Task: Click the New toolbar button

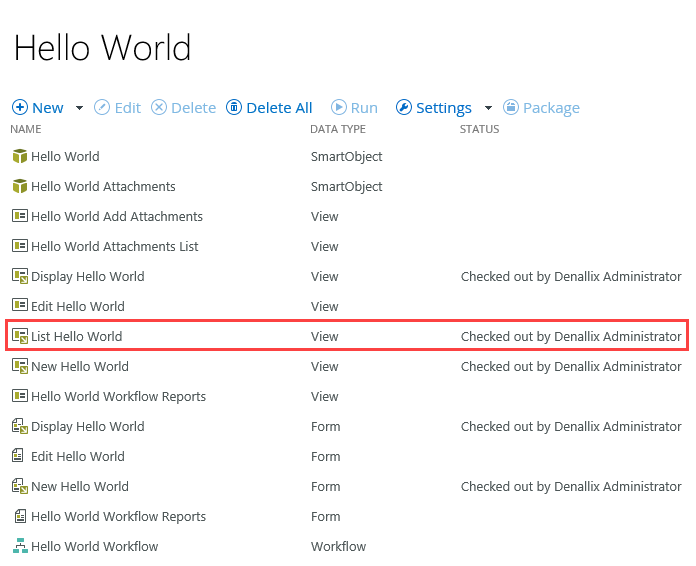Action: coord(38,108)
